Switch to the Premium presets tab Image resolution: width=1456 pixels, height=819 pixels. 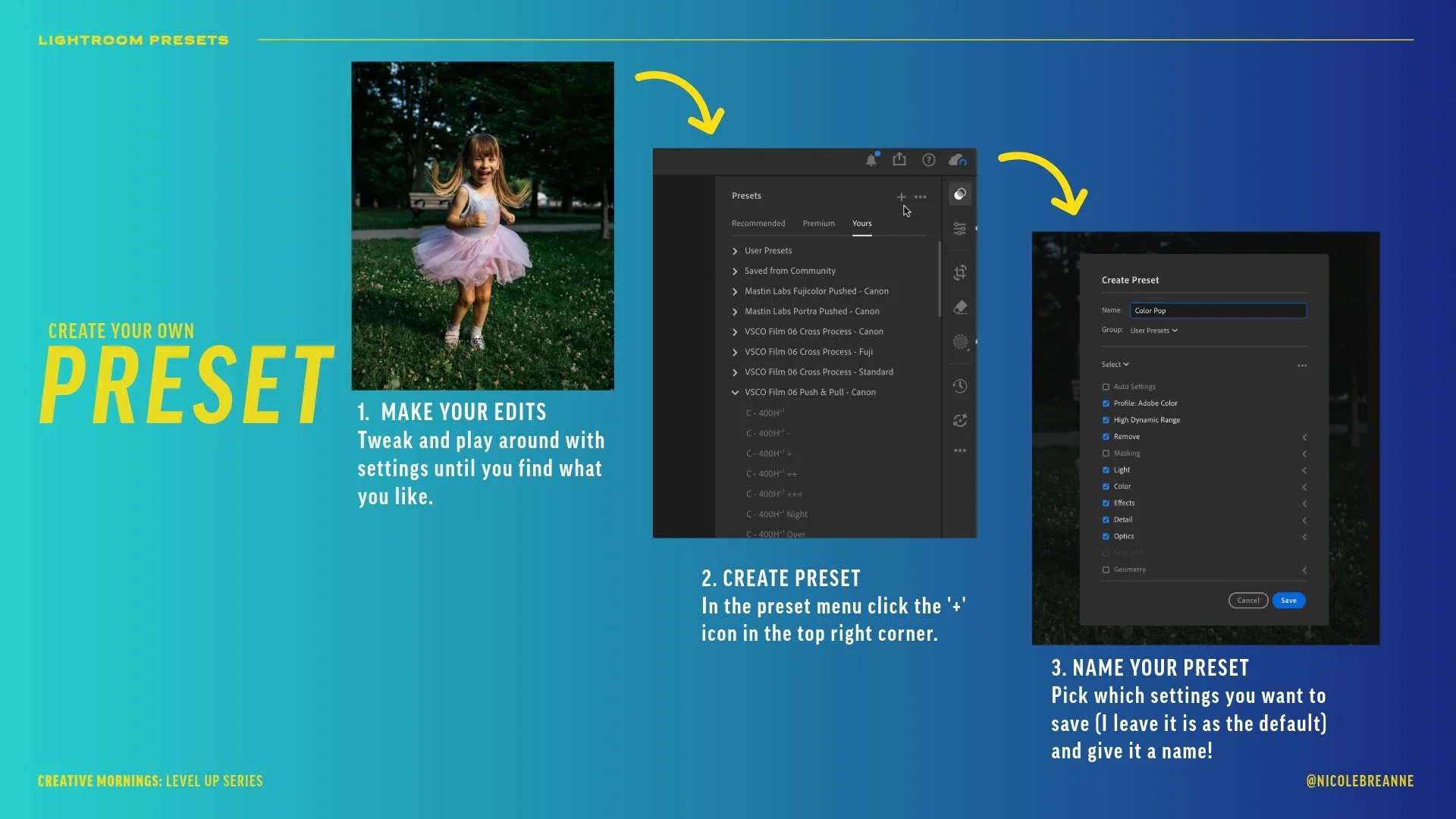[x=818, y=224]
